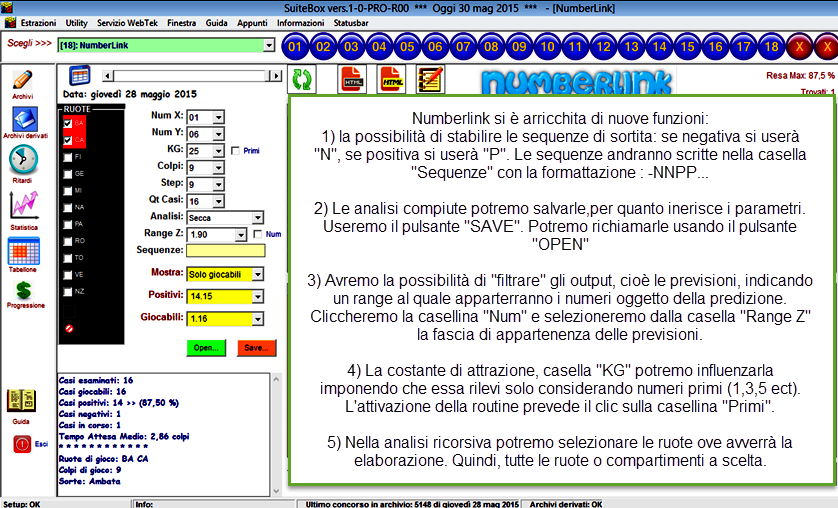
Task: Open the Range Z dropdown
Action: click(x=241, y=235)
